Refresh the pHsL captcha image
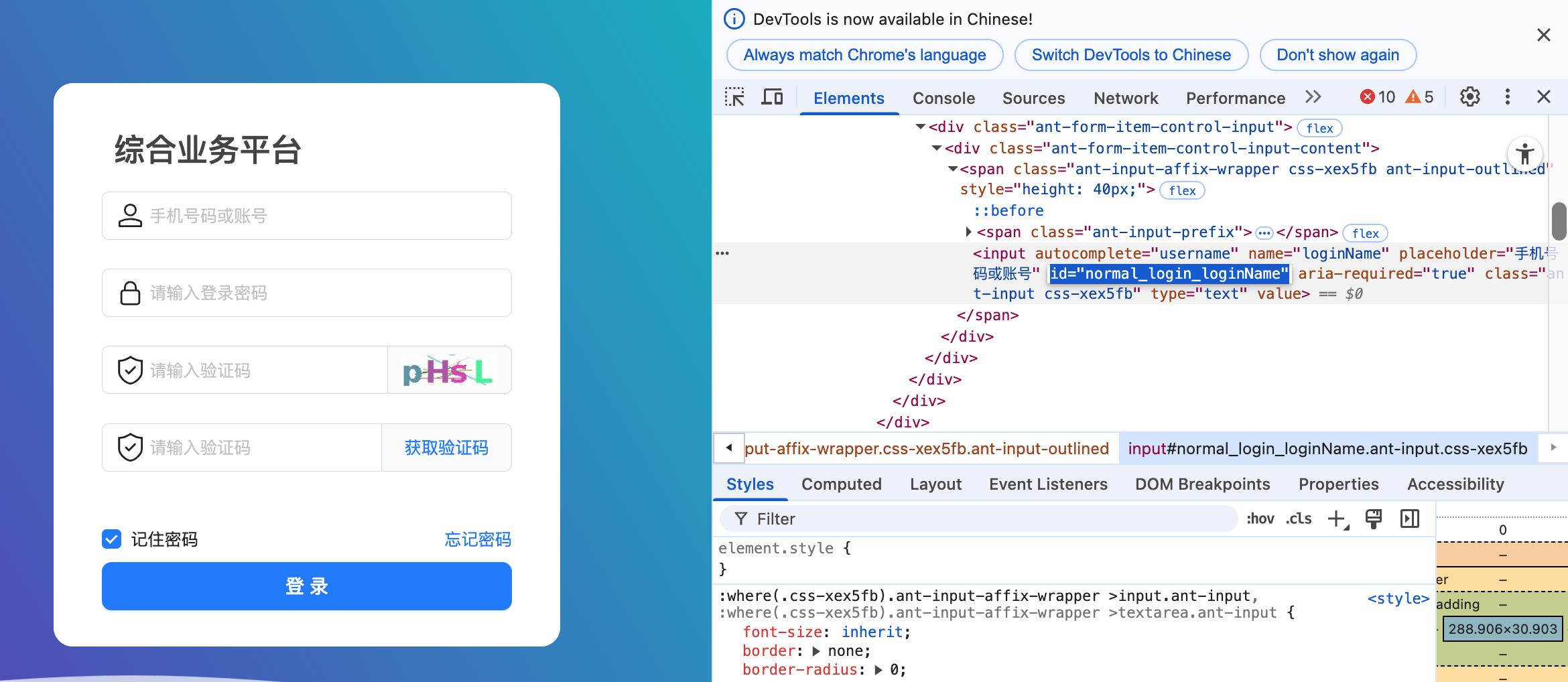Image resolution: width=1568 pixels, height=682 pixels. pos(449,370)
